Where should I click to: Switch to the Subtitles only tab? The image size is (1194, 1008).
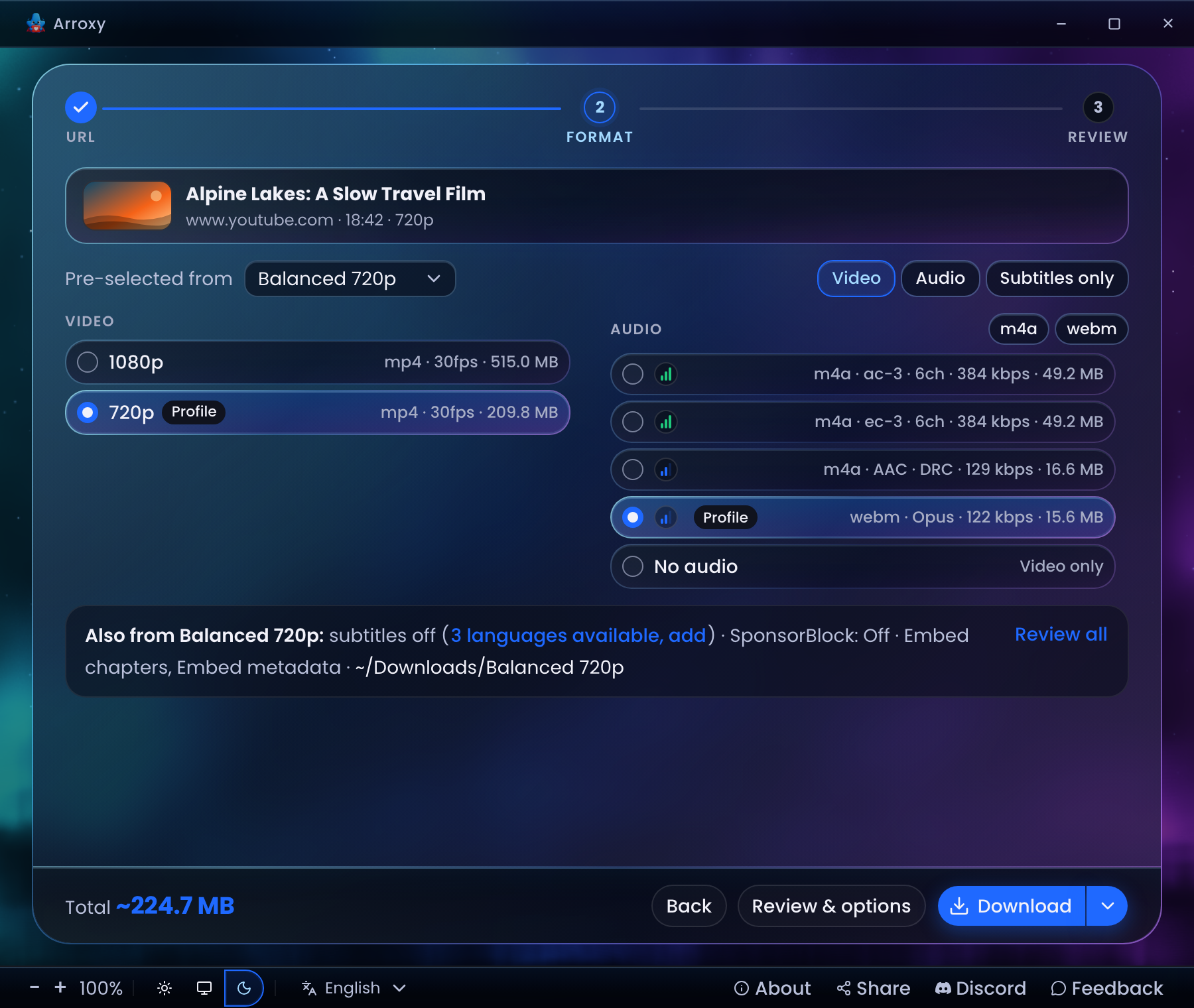[x=1057, y=279]
